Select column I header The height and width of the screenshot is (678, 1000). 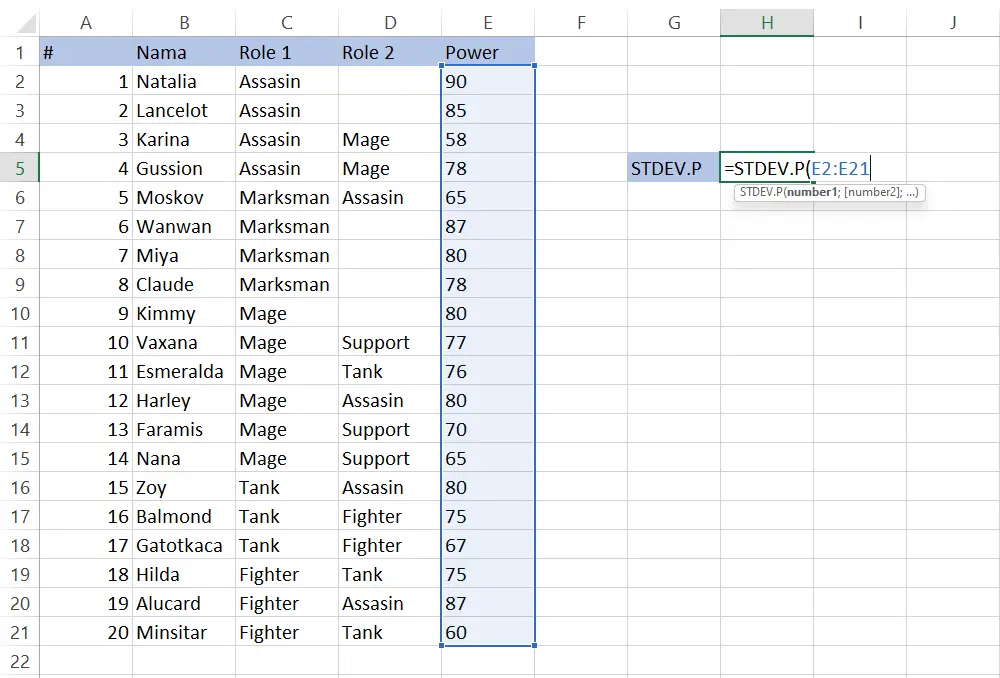860,23
